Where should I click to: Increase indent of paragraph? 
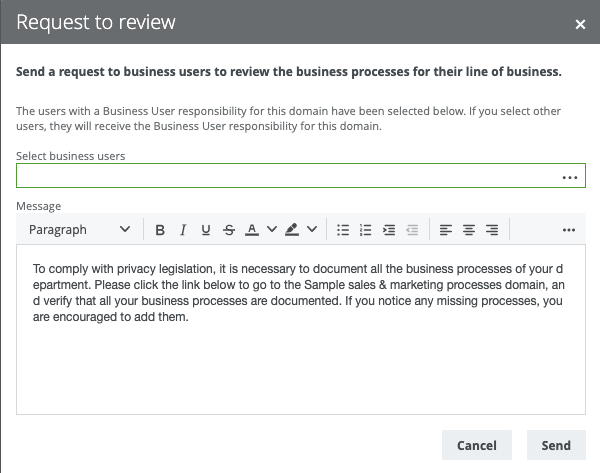389,230
